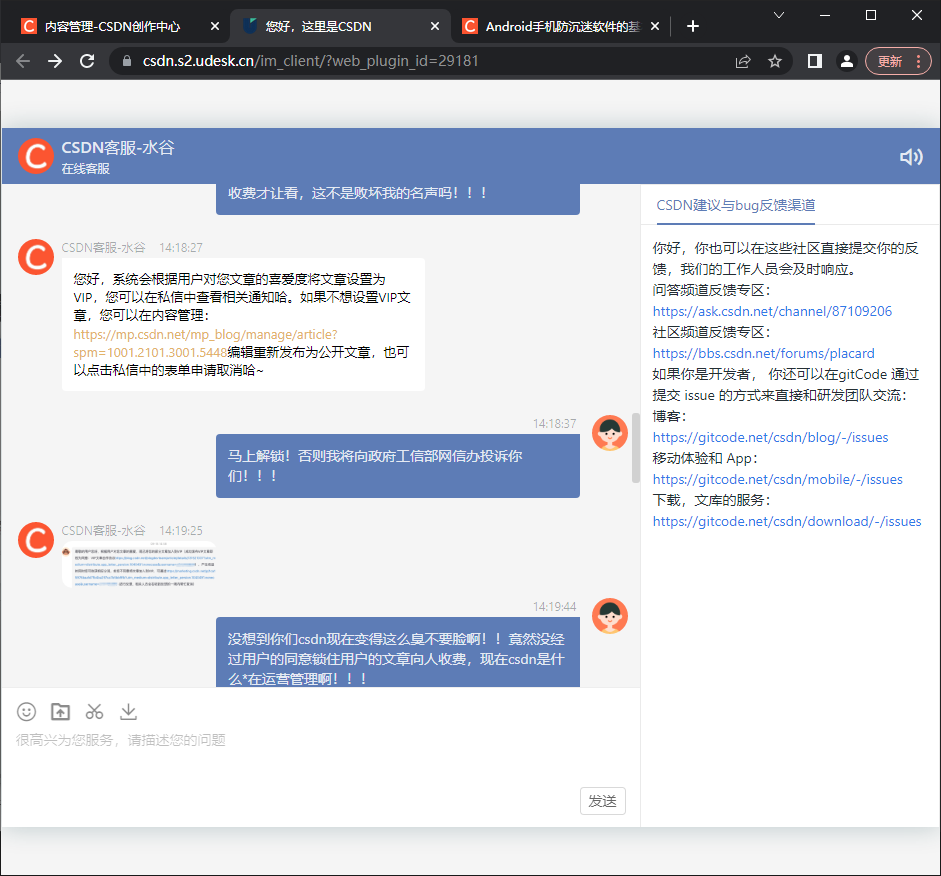Click the 14:19:25 message timestamp
Image resolution: width=941 pixels, height=876 pixels.
(x=181, y=531)
